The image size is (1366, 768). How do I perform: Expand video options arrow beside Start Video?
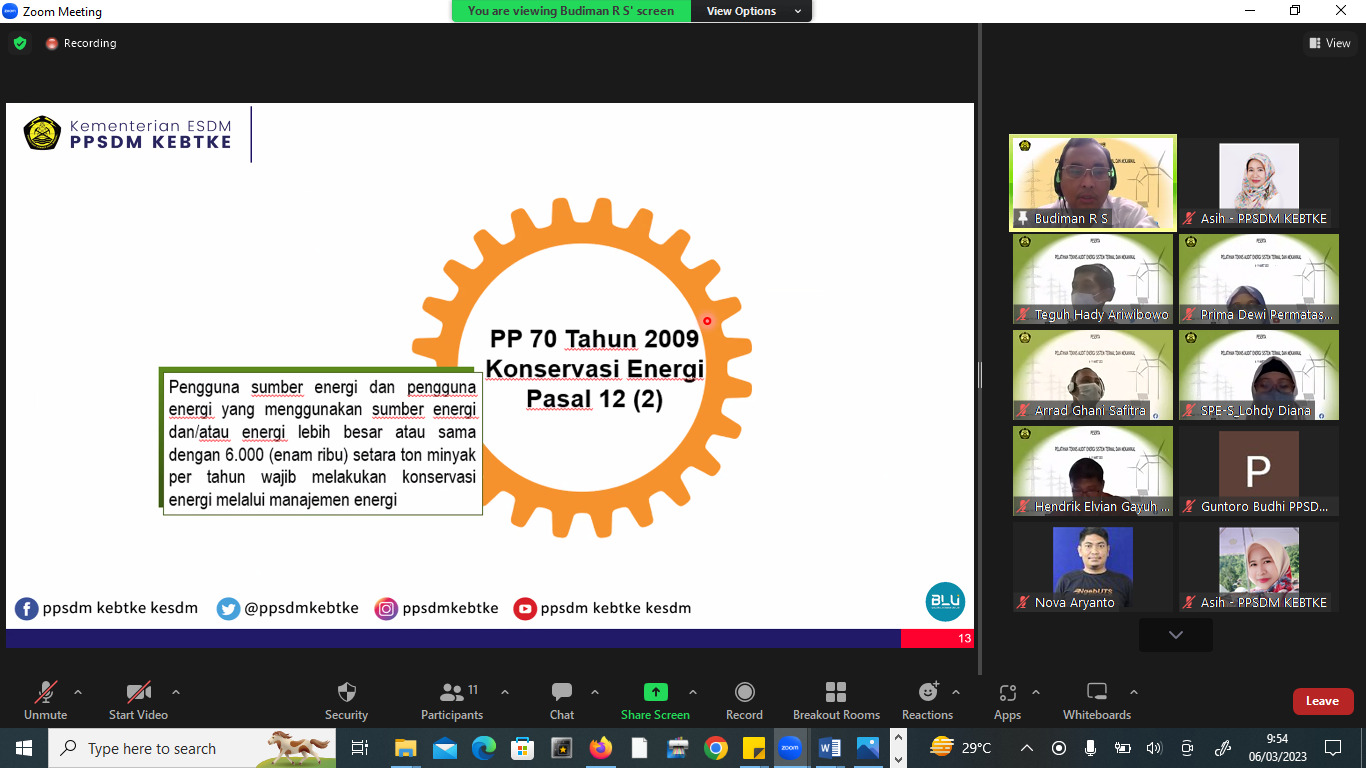point(176,692)
